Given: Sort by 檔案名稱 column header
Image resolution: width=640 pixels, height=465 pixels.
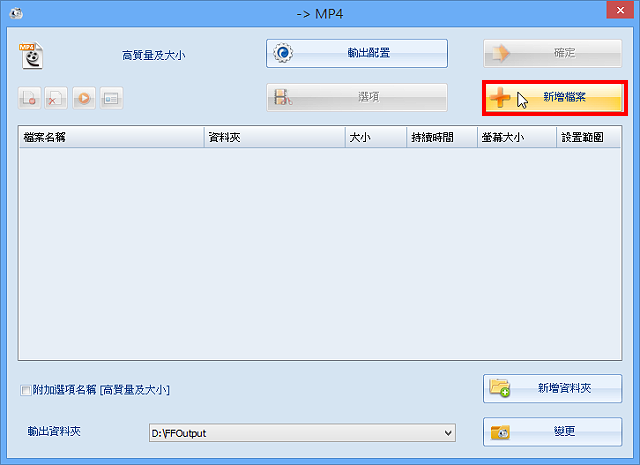Looking at the screenshot, I should click(x=111, y=137).
